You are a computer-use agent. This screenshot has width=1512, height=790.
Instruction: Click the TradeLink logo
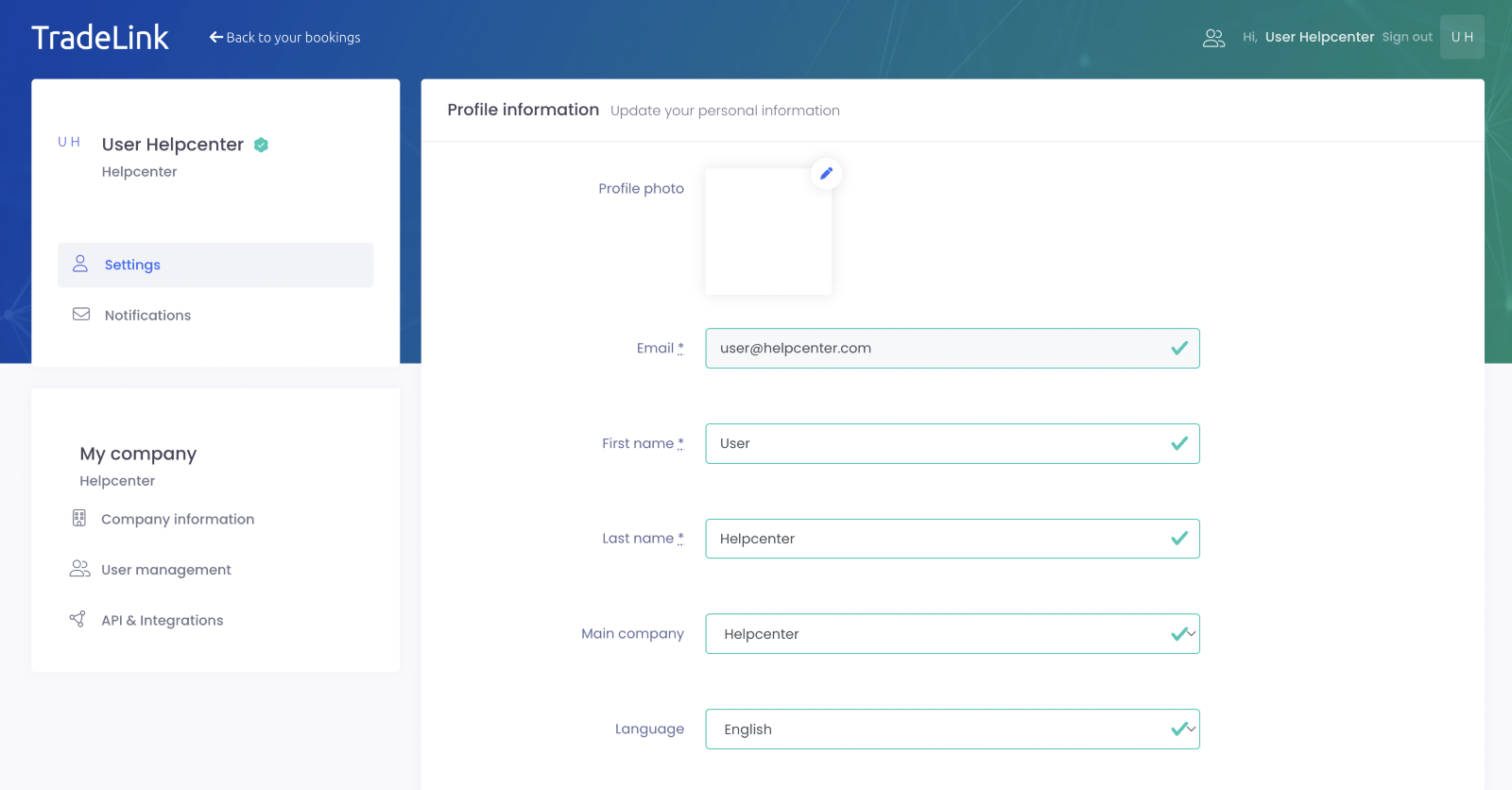(x=100, y=38)
